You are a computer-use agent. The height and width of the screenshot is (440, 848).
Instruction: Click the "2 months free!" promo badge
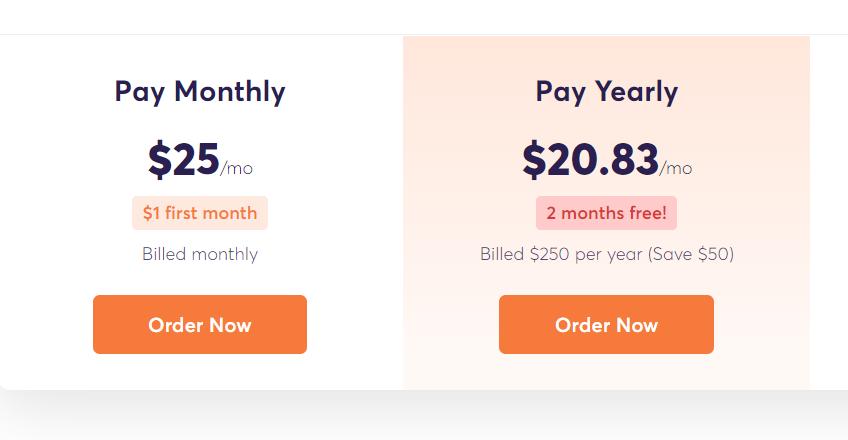(606, 213)
